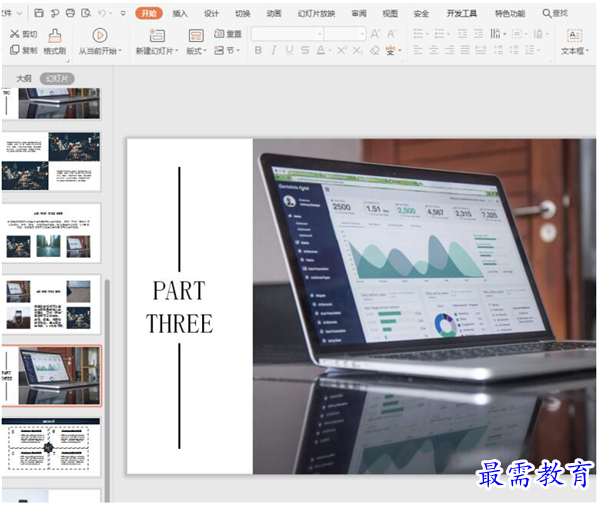Viewport: 600px width, 506px height.
Task: Click the Distributed alignment icon
Action: (480, 50)
